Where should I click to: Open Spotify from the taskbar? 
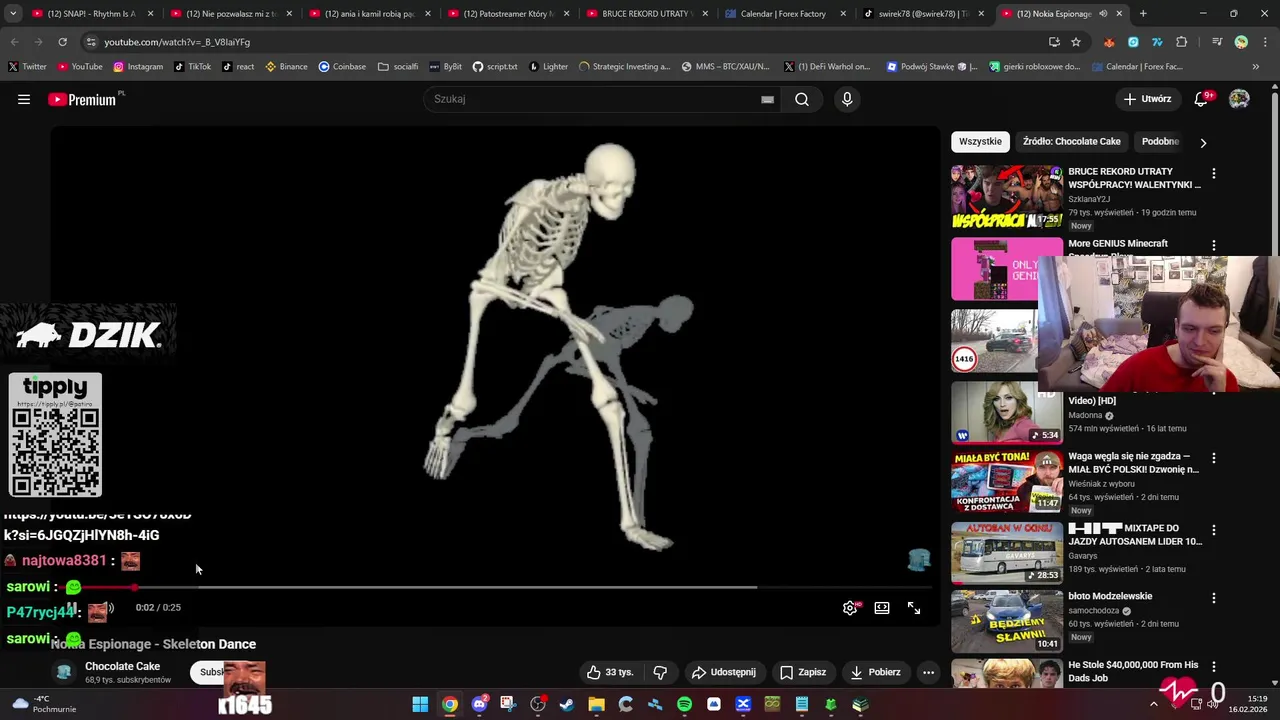(x=684, y=704)
